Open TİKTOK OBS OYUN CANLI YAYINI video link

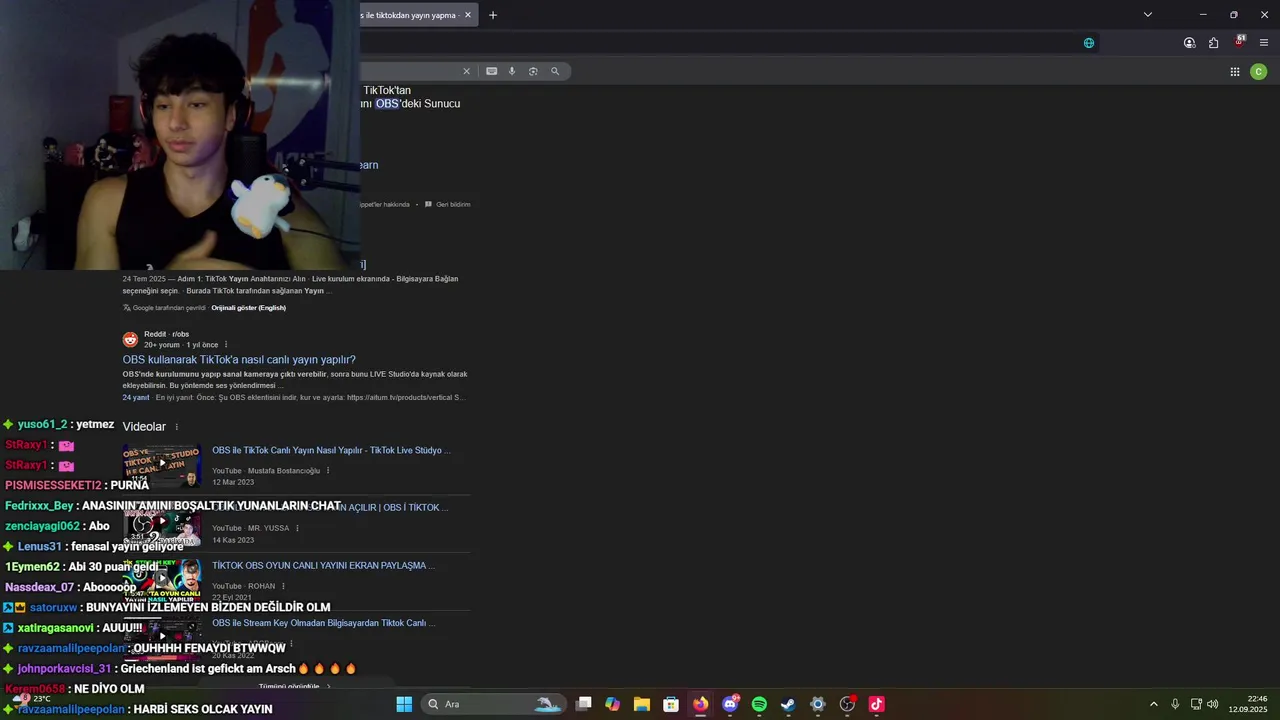tap(323, 566)
